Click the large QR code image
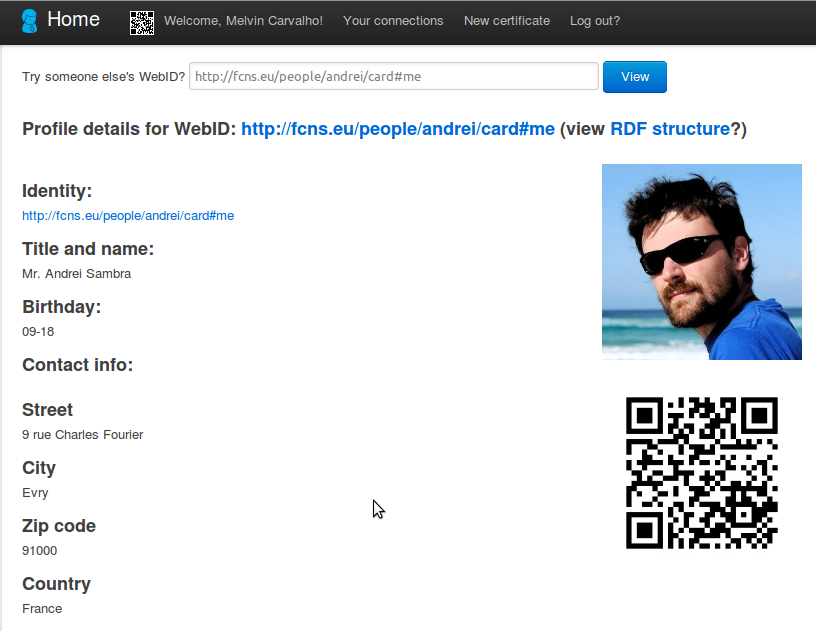816x631 pixels. coord(701,472)
